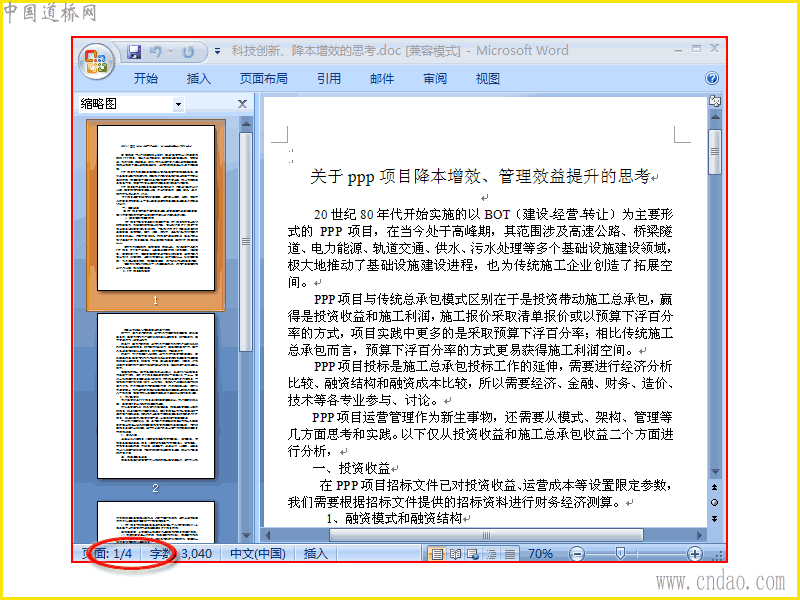Click the thumbnail pane vertical scrollbar thumb

[246, 242]
